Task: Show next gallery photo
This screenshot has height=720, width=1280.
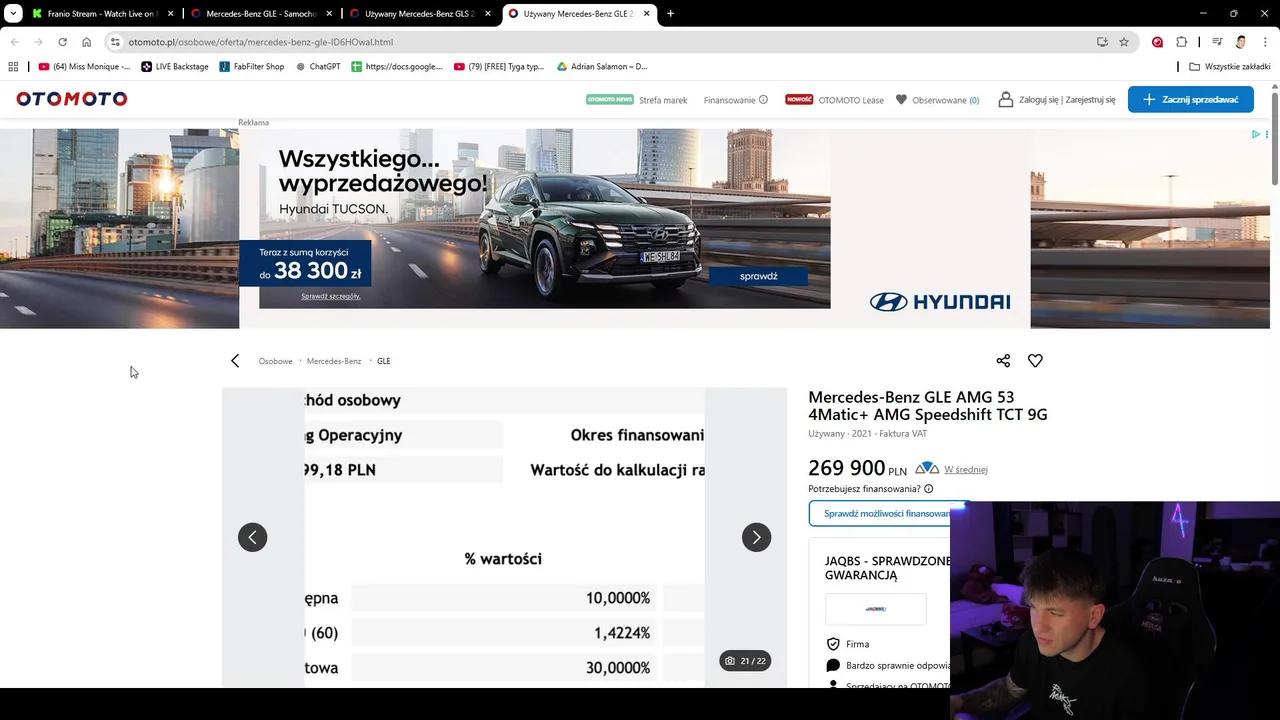Action: pos(756,537)
